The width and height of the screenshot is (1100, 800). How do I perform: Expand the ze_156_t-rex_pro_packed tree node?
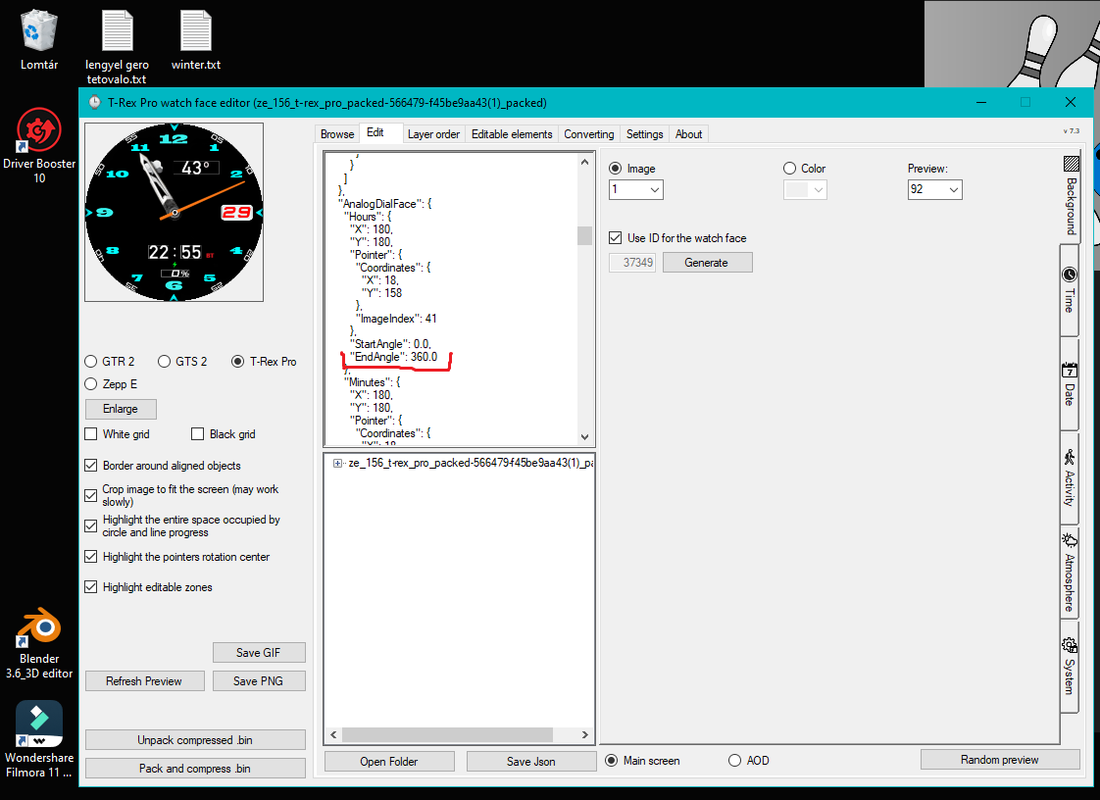click(337, 463)
